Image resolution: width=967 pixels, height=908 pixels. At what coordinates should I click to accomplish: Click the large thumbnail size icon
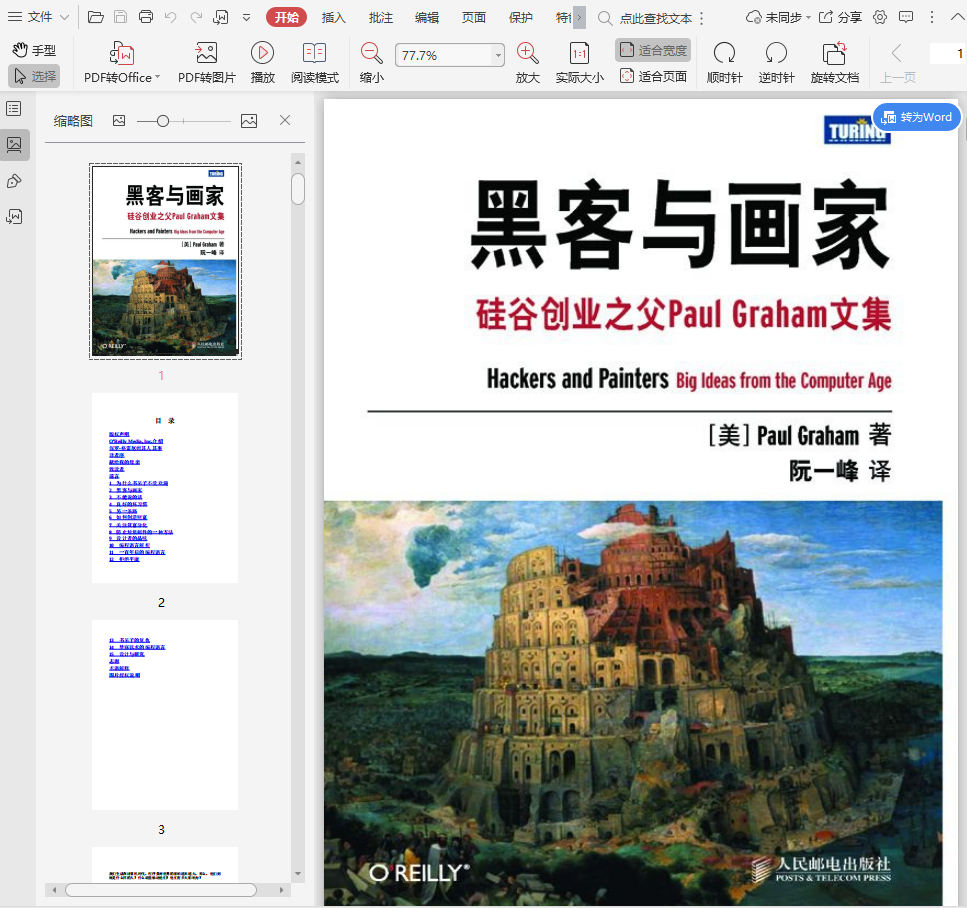(249, 121)
